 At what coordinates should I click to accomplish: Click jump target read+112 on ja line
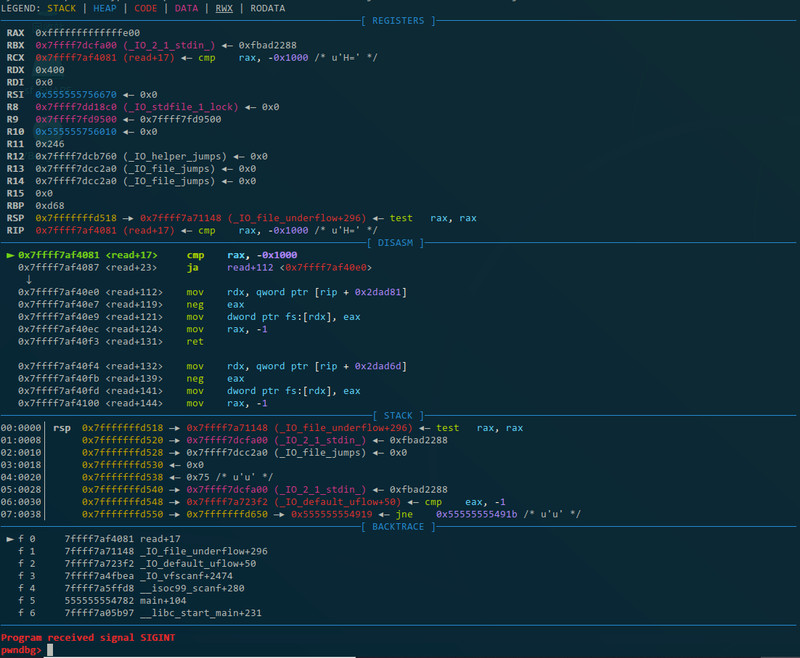250,267
